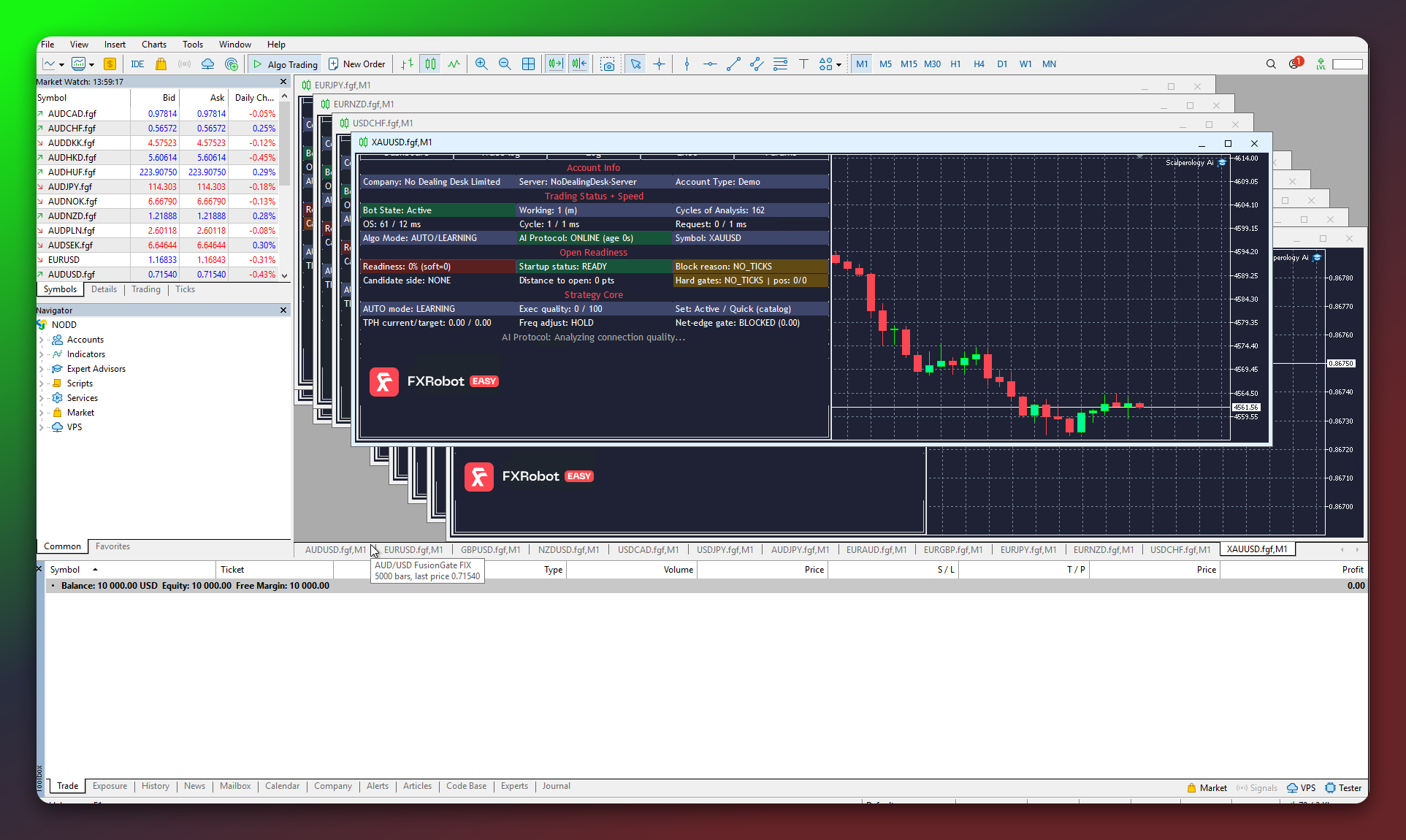Click the Zoom Out magnifier icon
The height and width of the screenshot is (840, 1406).
pos(505,64)
